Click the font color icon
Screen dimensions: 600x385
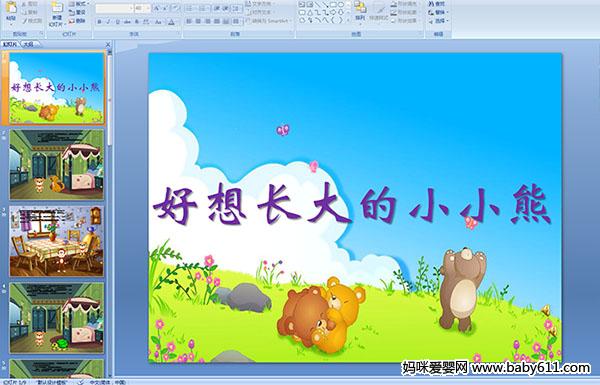(171, 22)
